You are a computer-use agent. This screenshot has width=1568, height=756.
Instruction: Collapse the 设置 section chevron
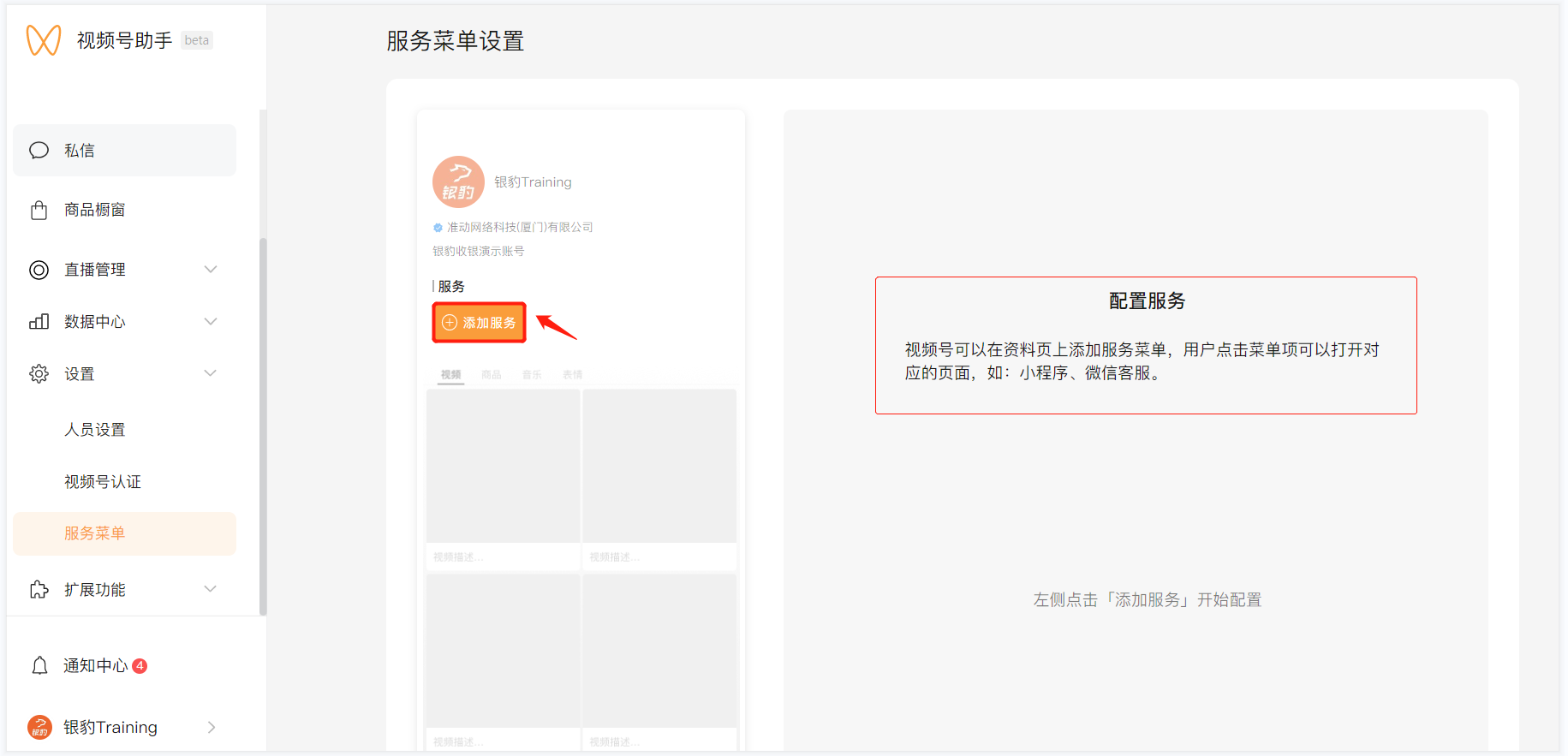pos(211,373)
